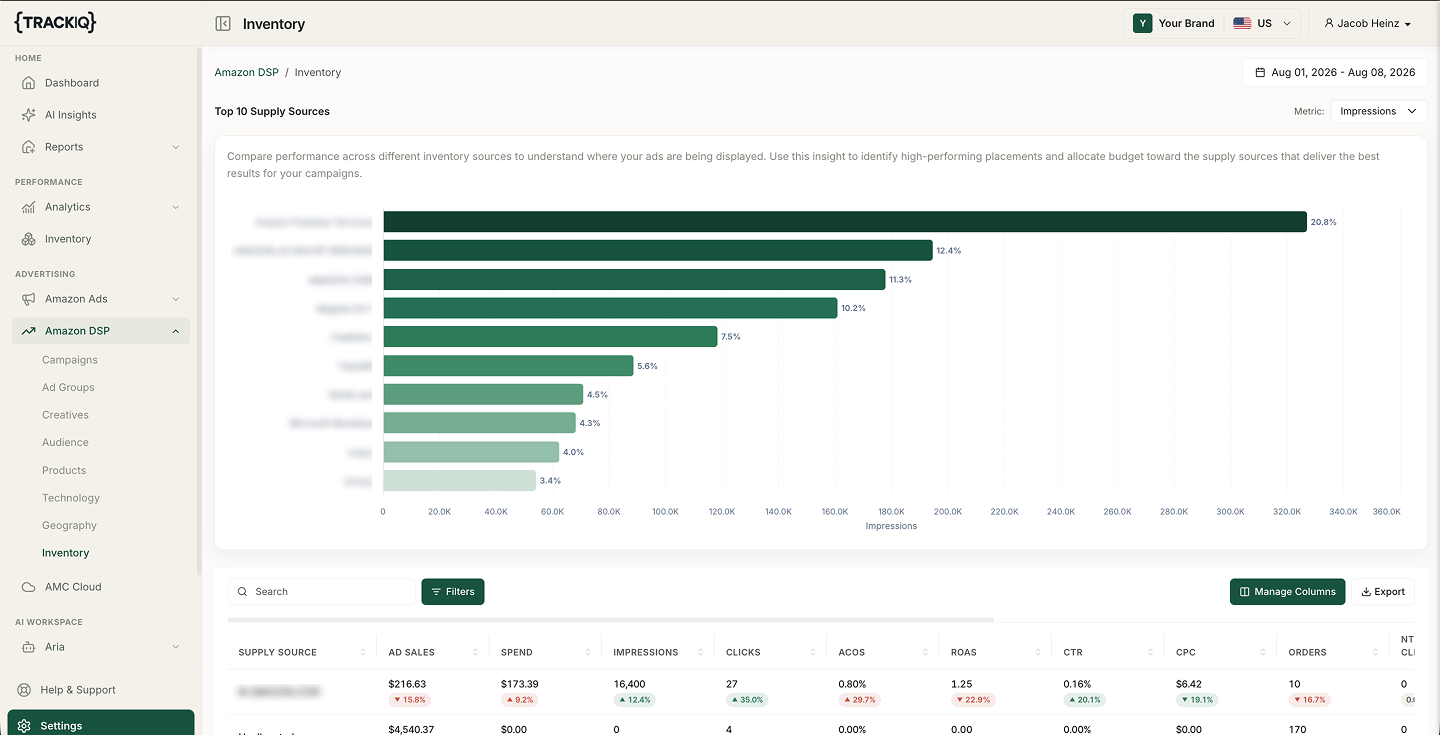This screenshot has width=1440, height=735.
Task: Click the AMC Cloud icon in sidebar
Action: [28, 587]
